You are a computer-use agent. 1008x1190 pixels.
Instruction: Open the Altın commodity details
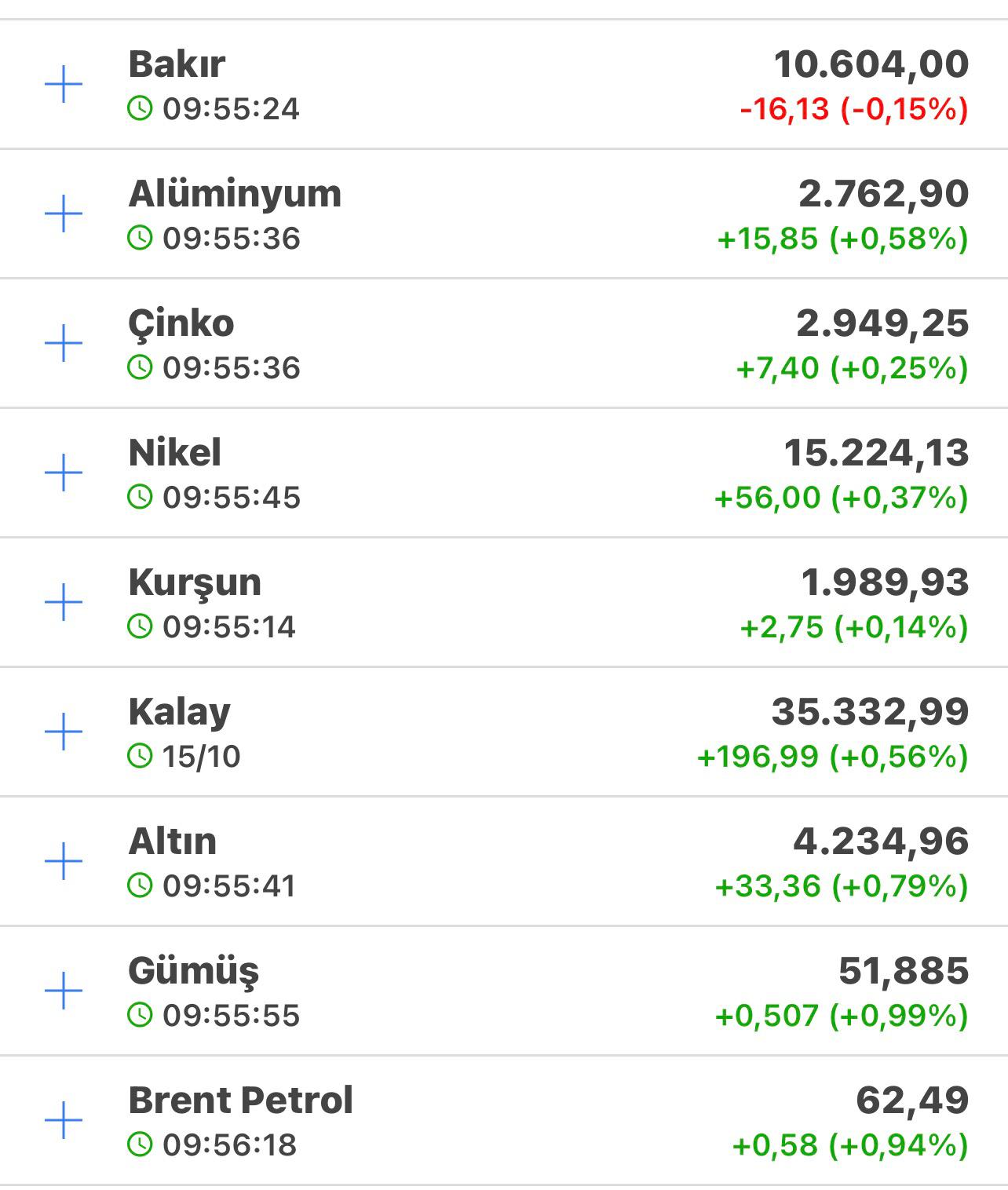(x=173, y=841)
